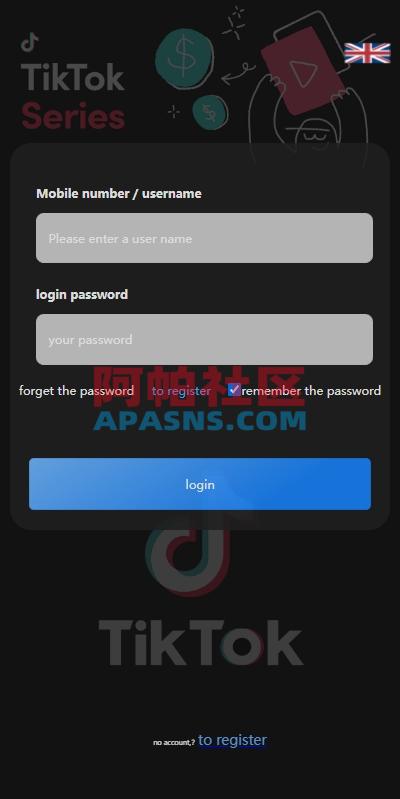Screen dimensions: 400x799
Task: Focus the "your password" input field
Action: click(x=204, y=339)
